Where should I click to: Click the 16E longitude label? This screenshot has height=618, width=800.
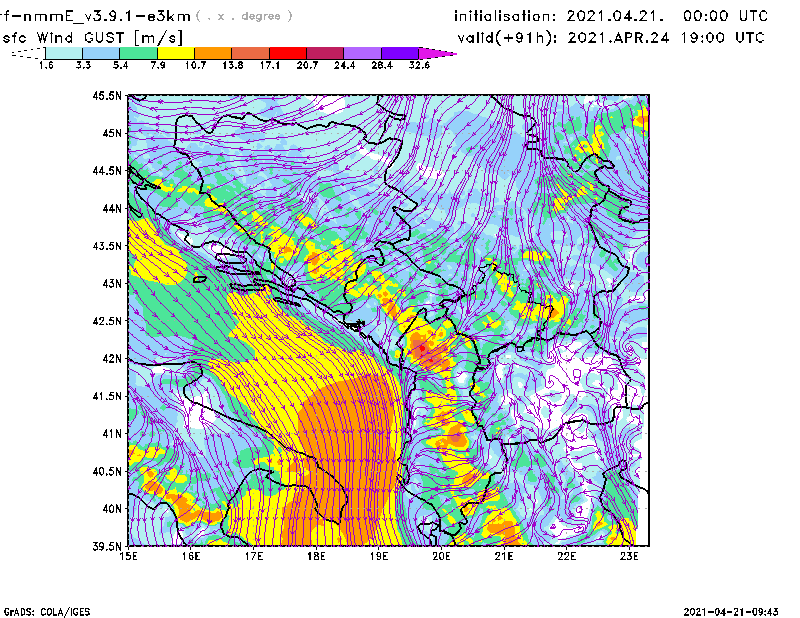[x=191, y=556]
